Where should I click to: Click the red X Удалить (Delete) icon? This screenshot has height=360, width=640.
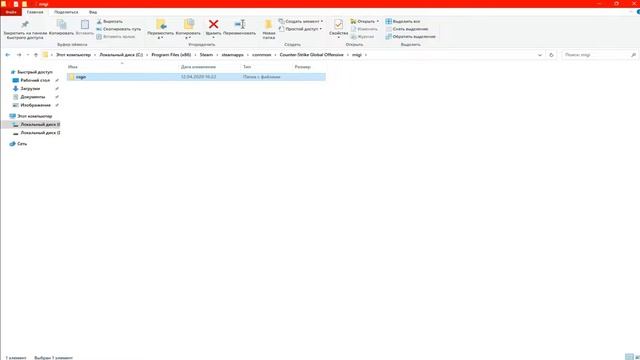[x=213, y=24]
